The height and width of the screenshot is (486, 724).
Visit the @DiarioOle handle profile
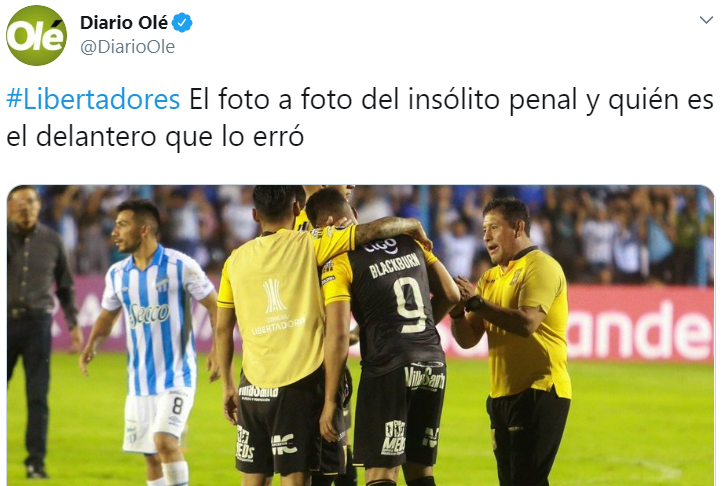point(127,47)
